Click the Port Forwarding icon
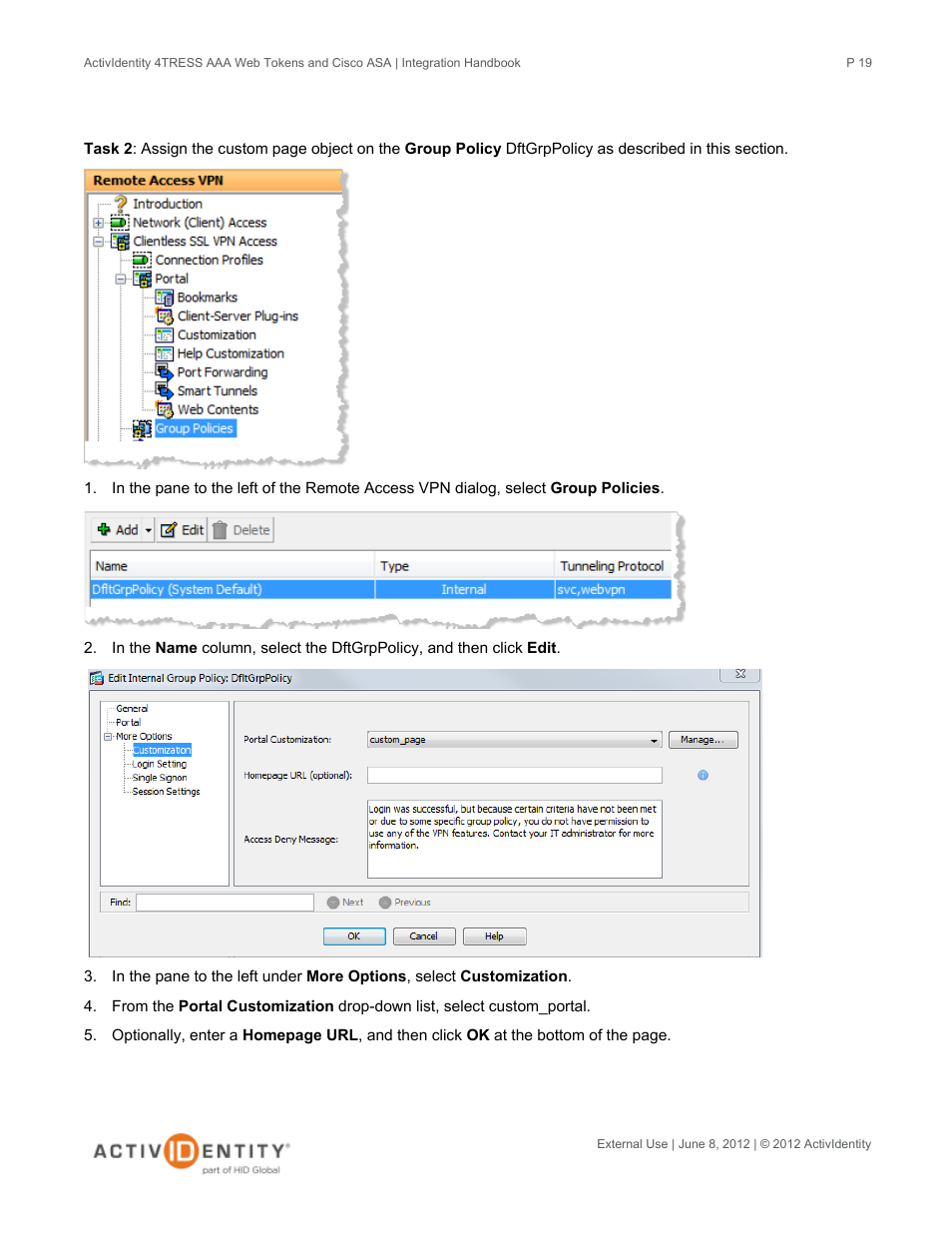Image resolution: width=952 pixels, height=1233 pixels. (165, 372)
